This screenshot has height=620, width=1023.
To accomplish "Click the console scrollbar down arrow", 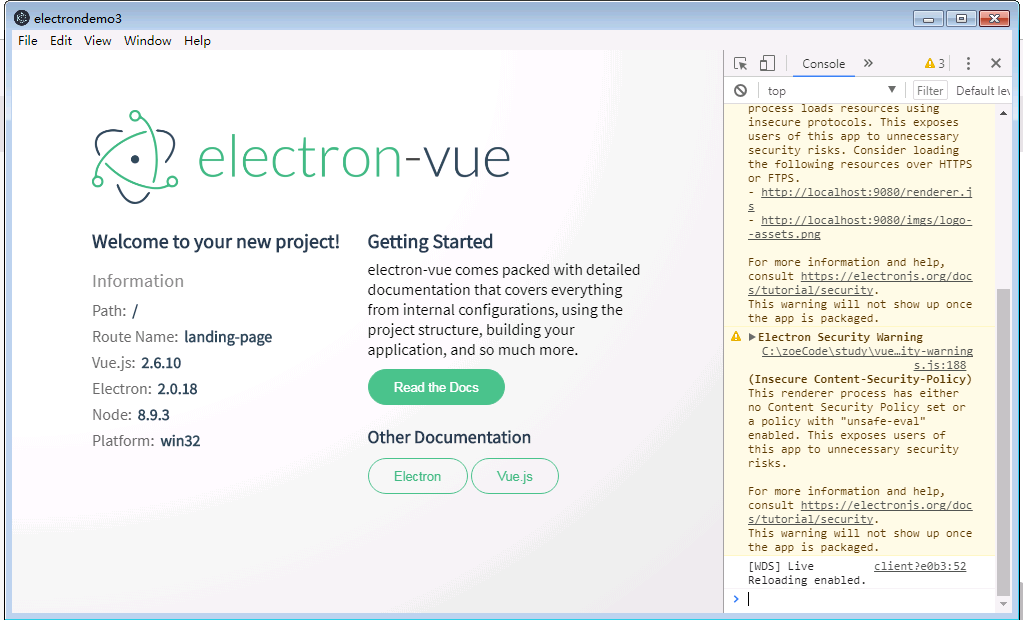I will tap(1003, 603).
